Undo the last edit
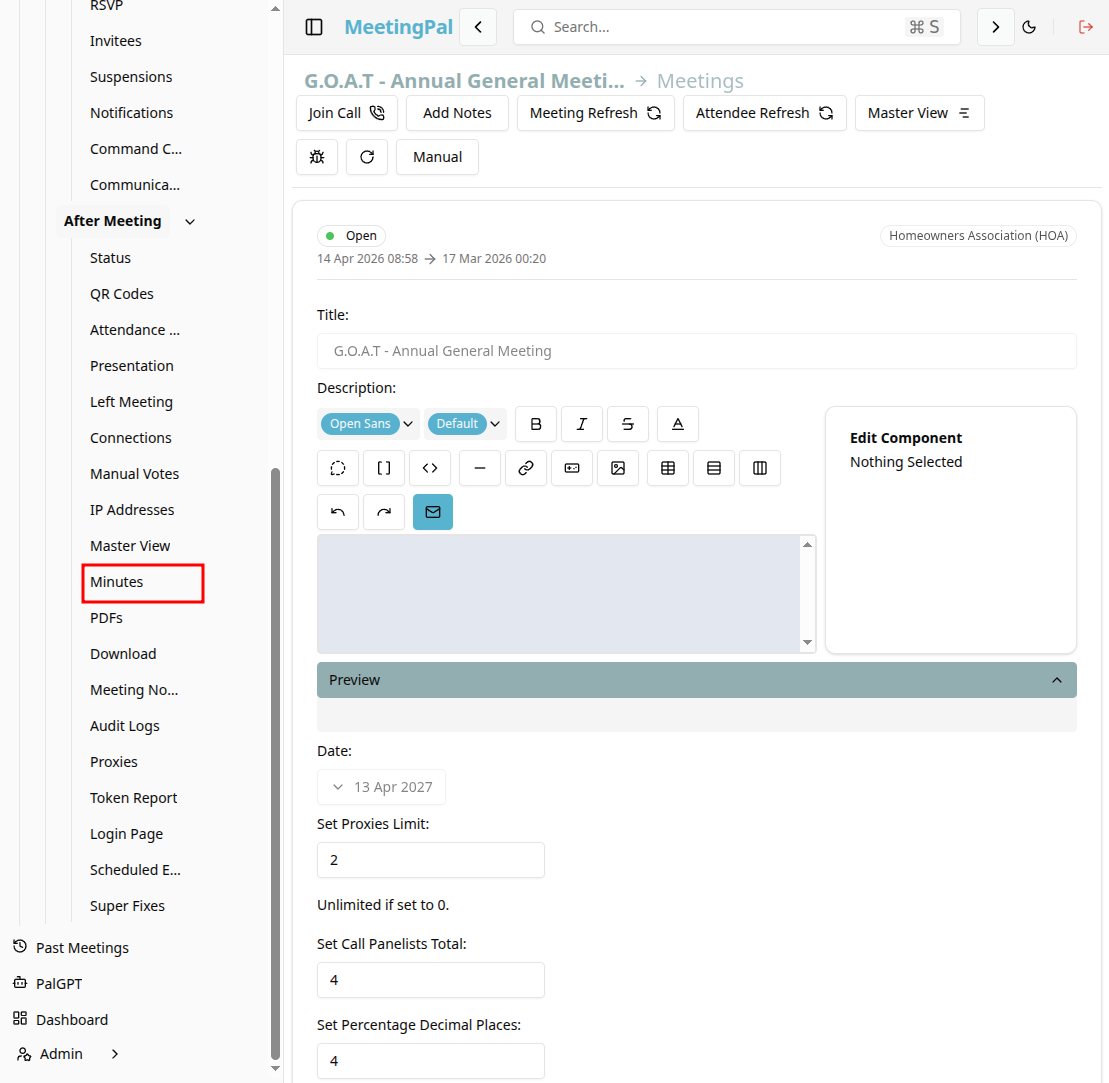Viewport: 1109px width, 1083px height. pyautogui.click(x=338, y=512)
